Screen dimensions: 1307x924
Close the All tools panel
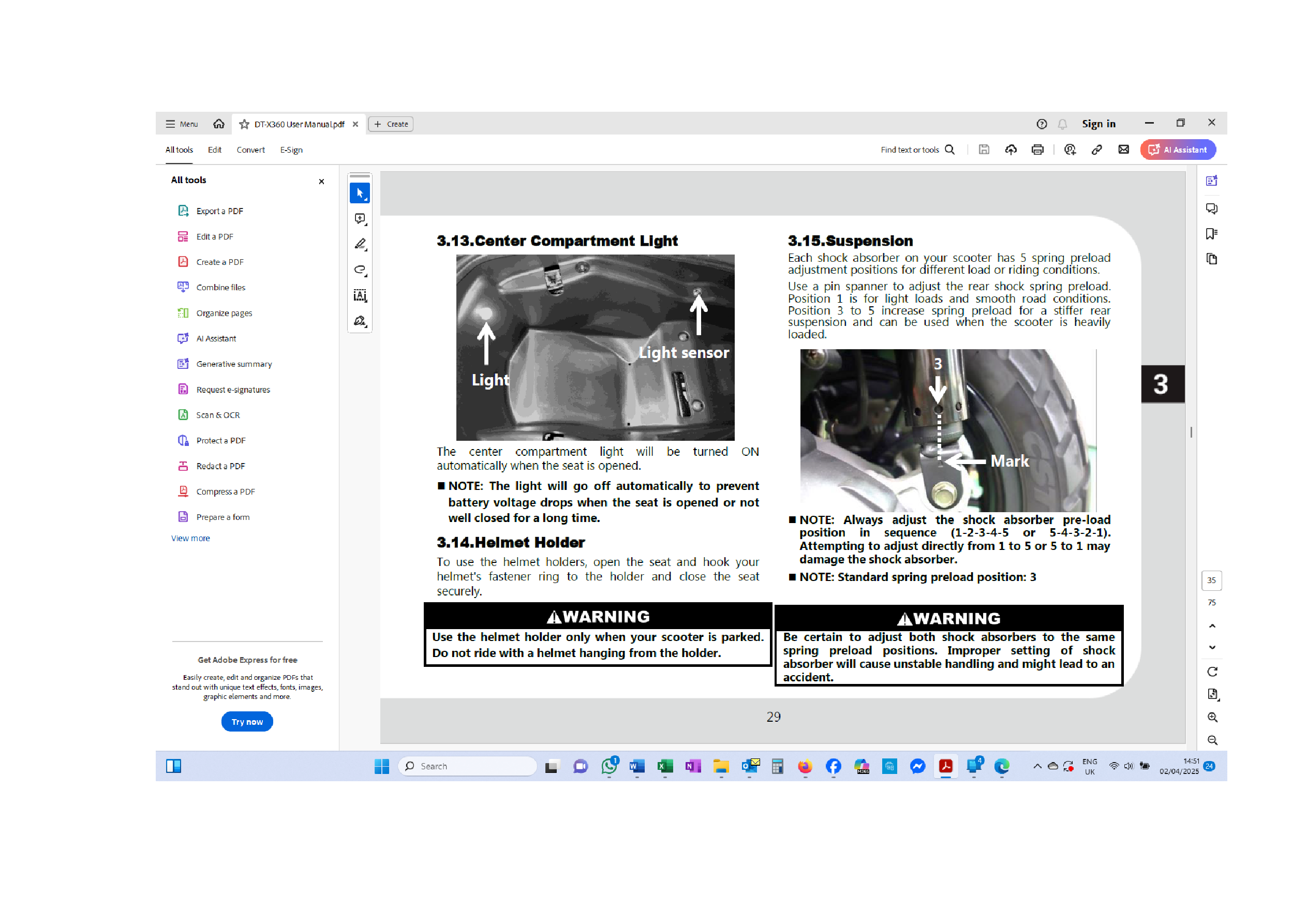321,182
